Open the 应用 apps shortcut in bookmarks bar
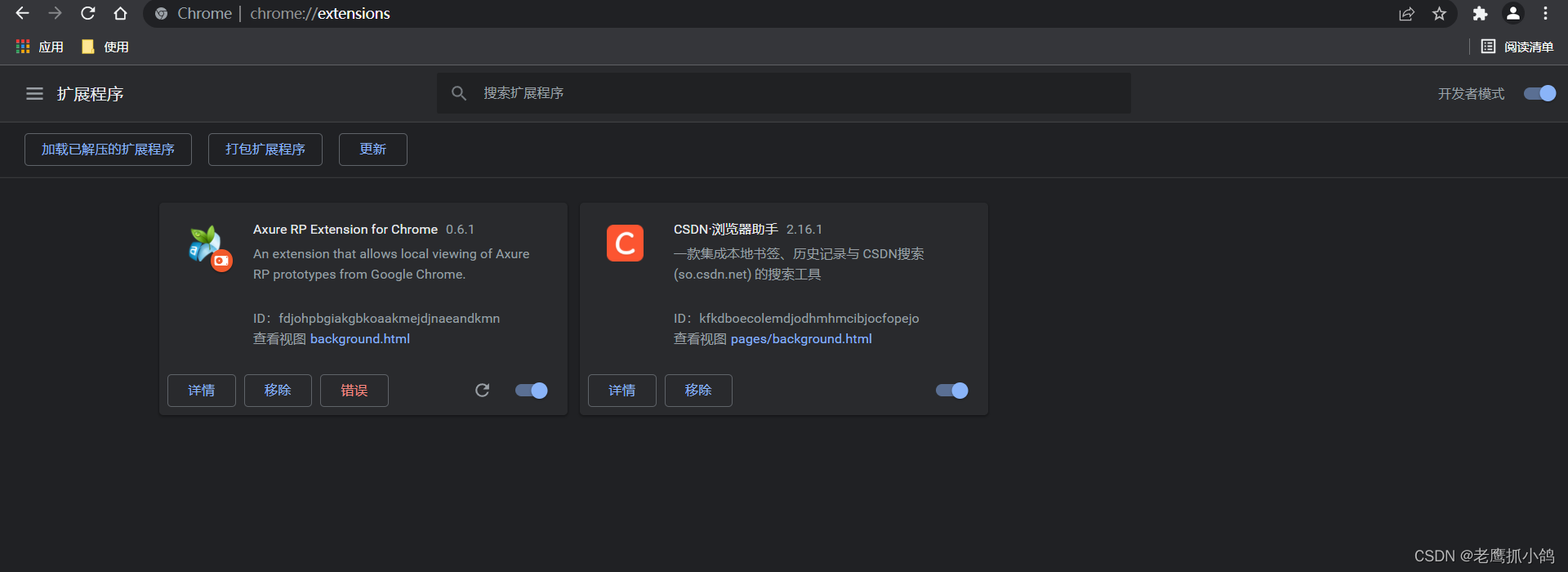 tap(39, 47)
